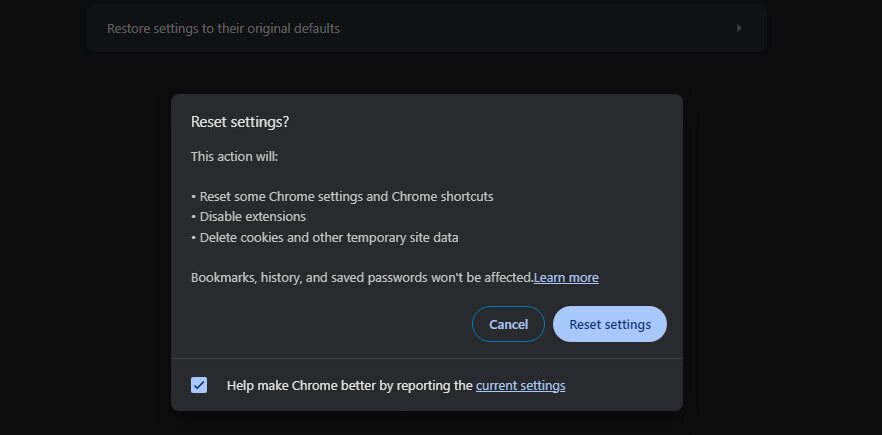Click the word "Bookmarks" in the dialog
Screen dimensions: 882x435
tap(223, 277)
